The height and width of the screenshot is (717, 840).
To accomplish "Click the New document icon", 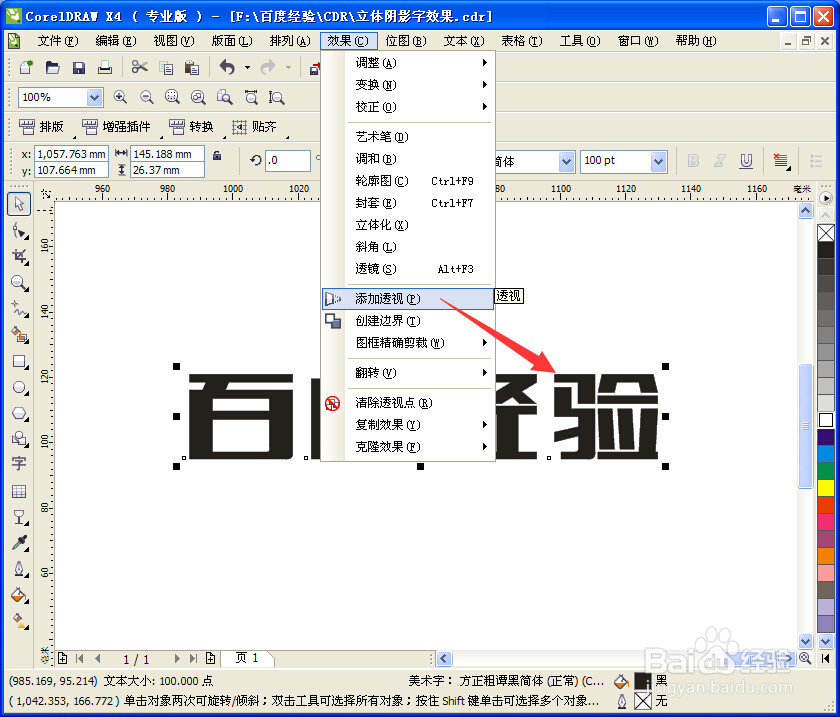I will coord(26,68).
